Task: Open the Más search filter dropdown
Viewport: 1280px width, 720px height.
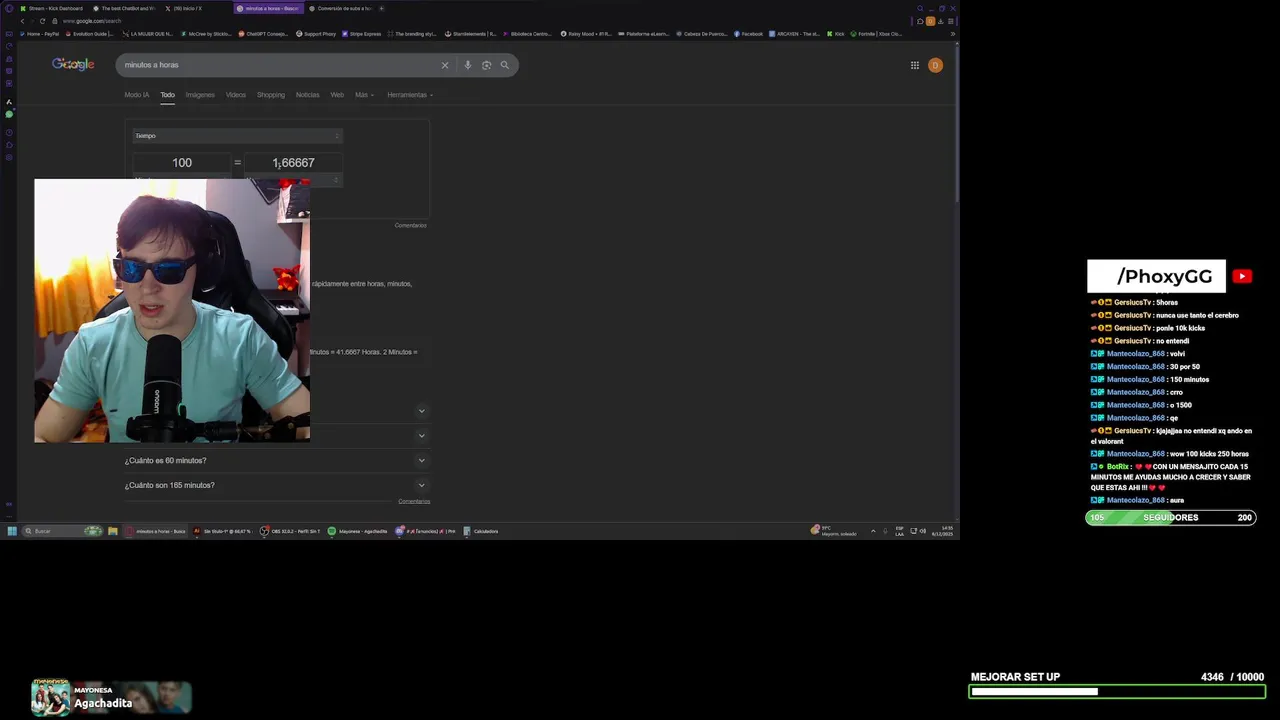Action: coord(364,95)
